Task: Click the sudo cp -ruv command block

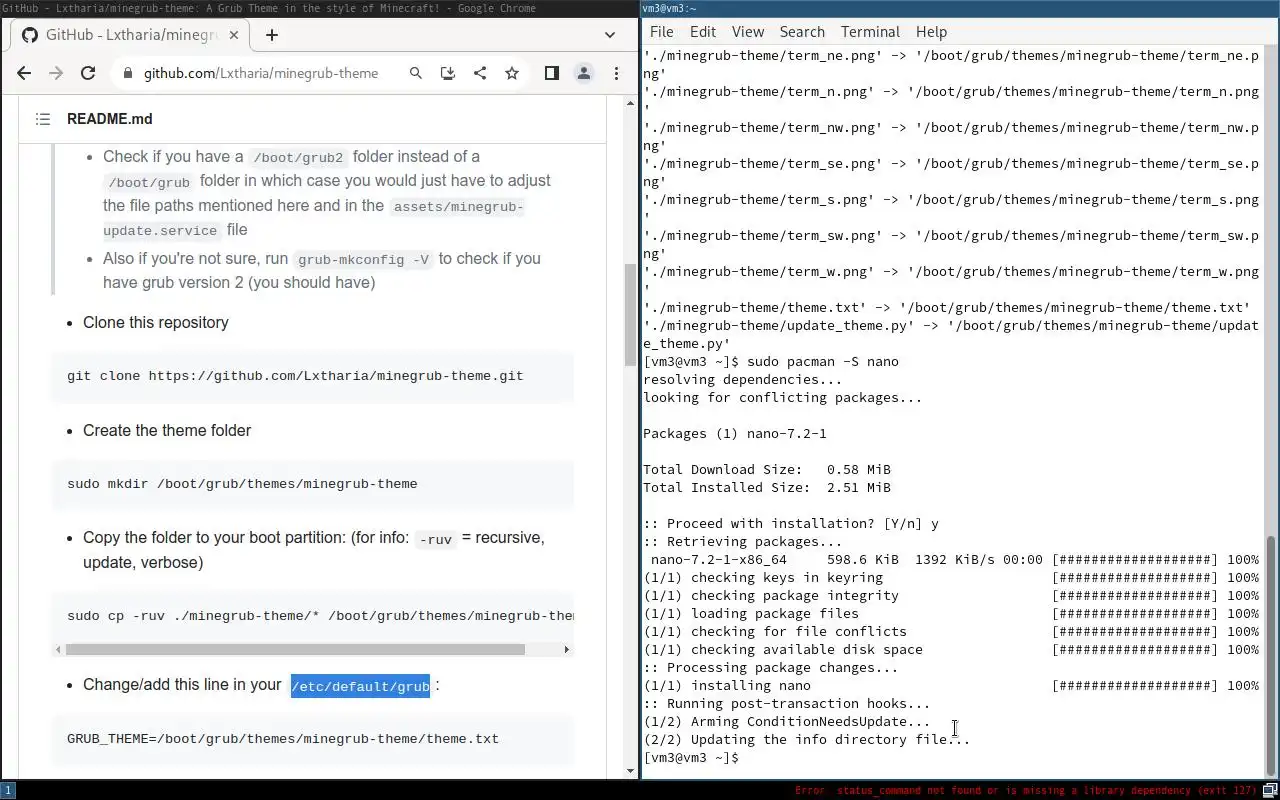Action: tap(312, 616)
